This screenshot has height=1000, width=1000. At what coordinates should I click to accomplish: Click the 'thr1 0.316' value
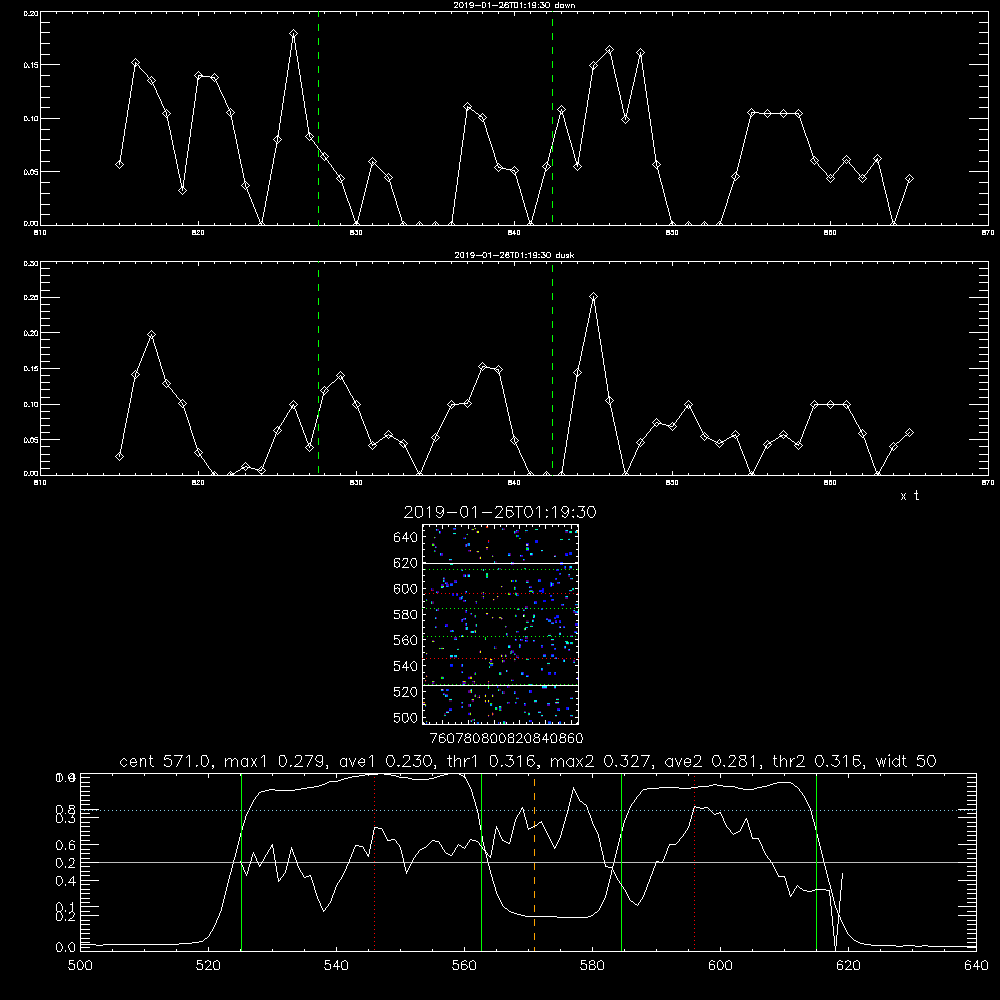click(x=492, y=761)
